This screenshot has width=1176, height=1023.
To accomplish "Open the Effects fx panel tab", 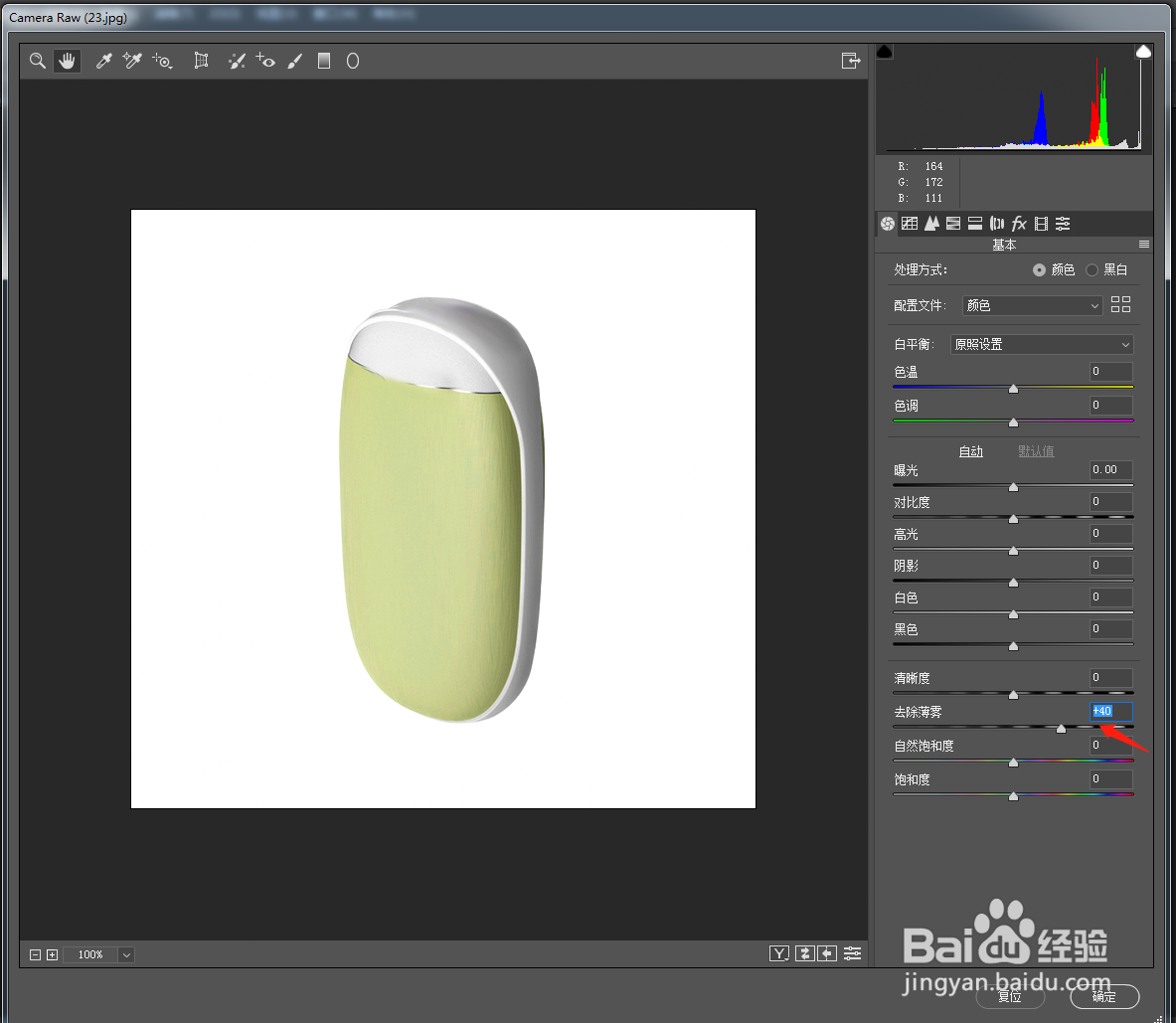I will pos(1019,224).
